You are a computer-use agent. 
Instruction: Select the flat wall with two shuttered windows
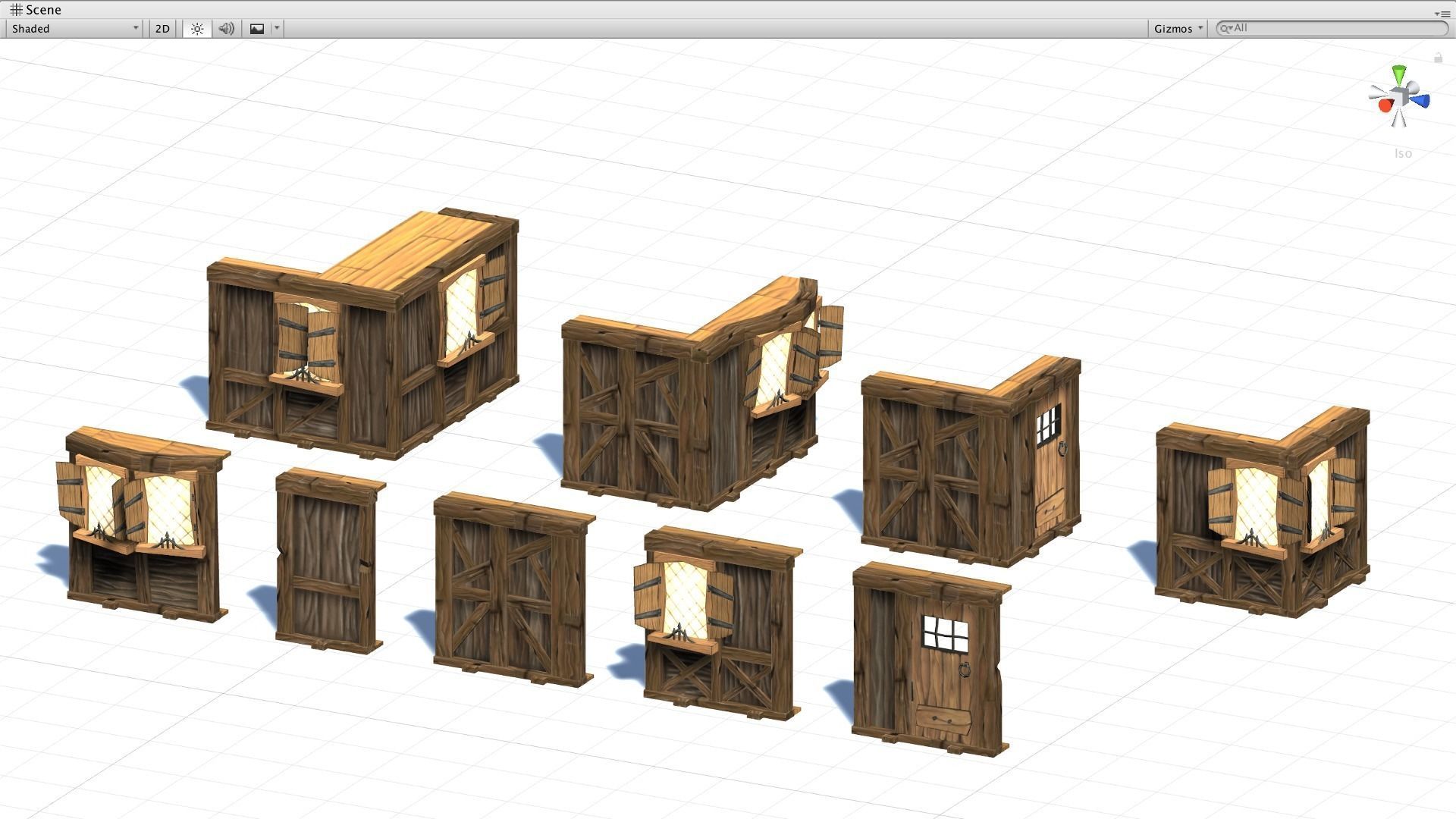[x=144, y=525]
